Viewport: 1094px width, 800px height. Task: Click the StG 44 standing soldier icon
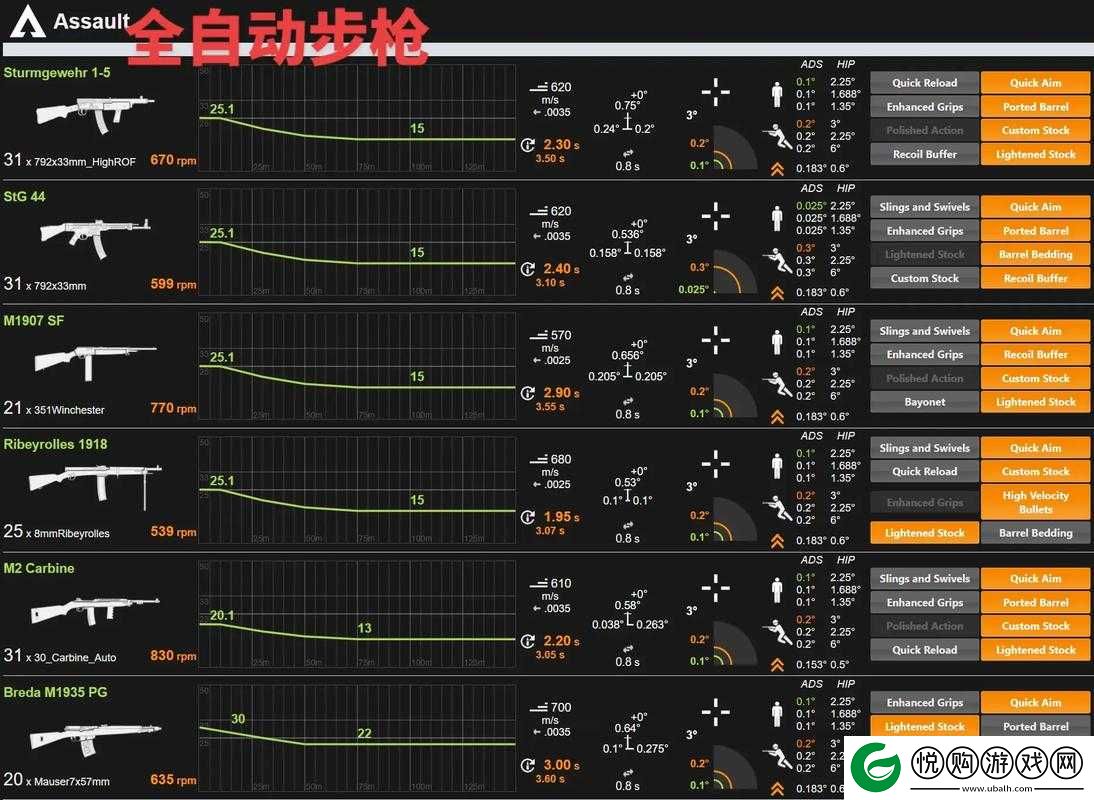tap(777, 218)
